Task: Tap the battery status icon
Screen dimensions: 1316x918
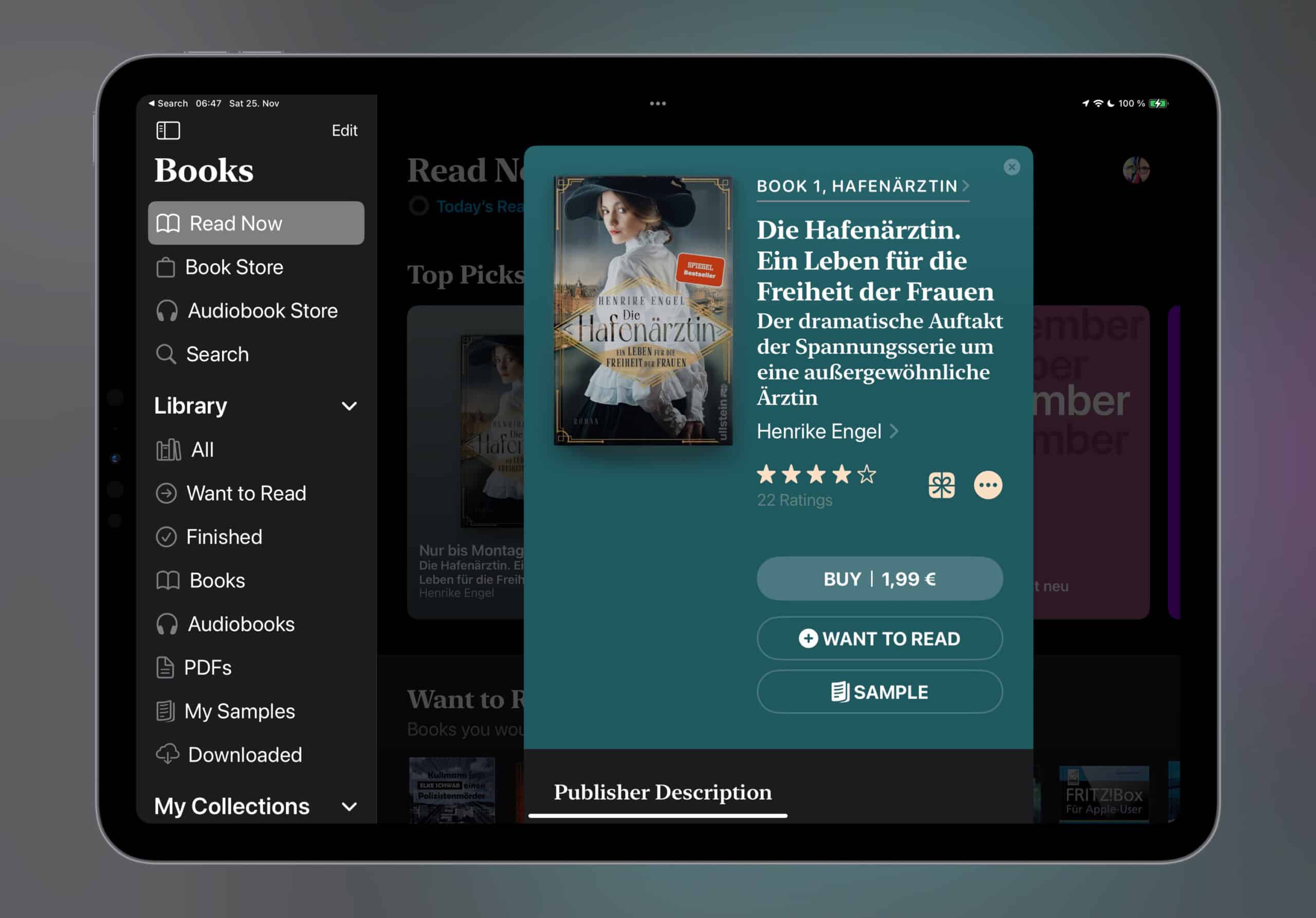Action: [1158, 104]
